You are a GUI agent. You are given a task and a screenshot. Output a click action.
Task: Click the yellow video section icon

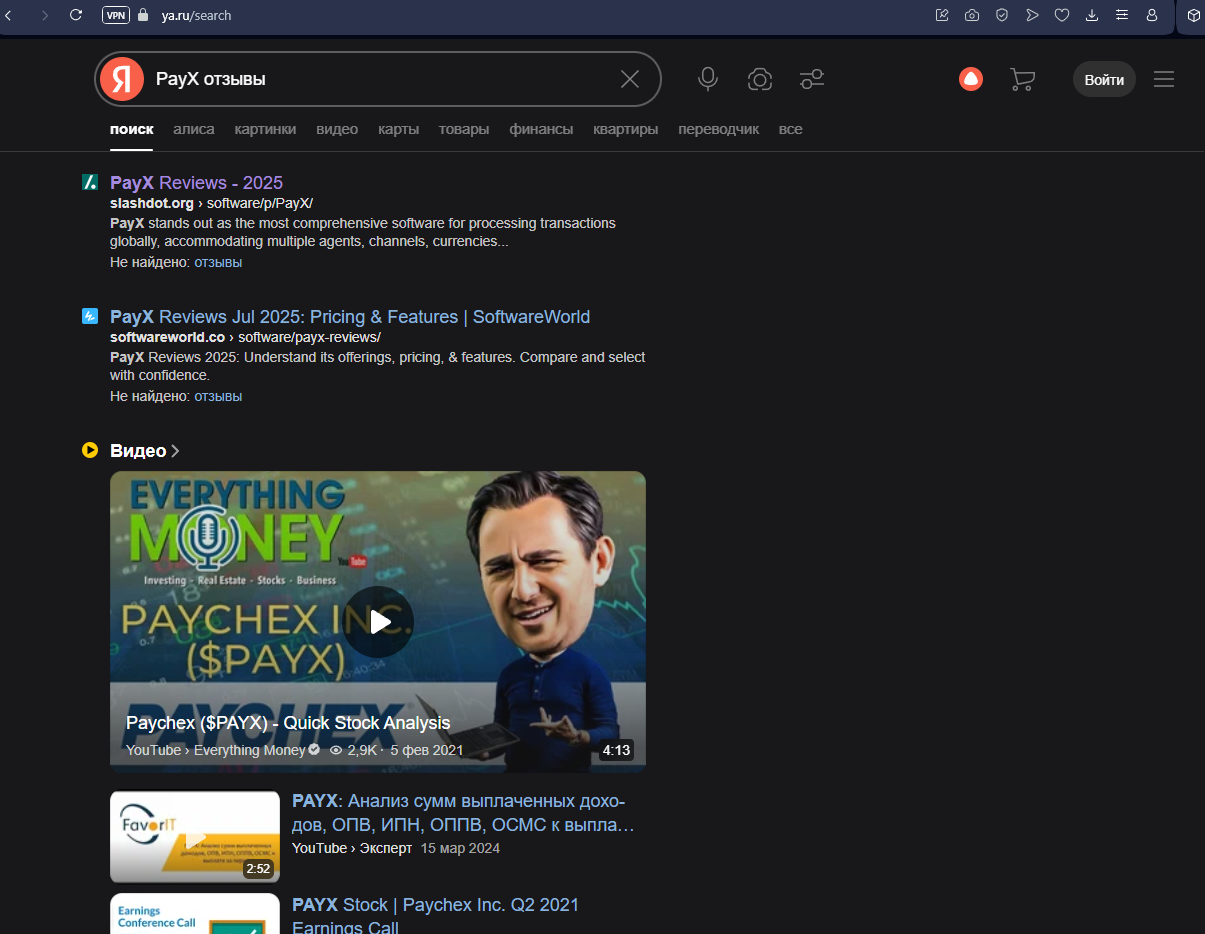pos(90,451)
